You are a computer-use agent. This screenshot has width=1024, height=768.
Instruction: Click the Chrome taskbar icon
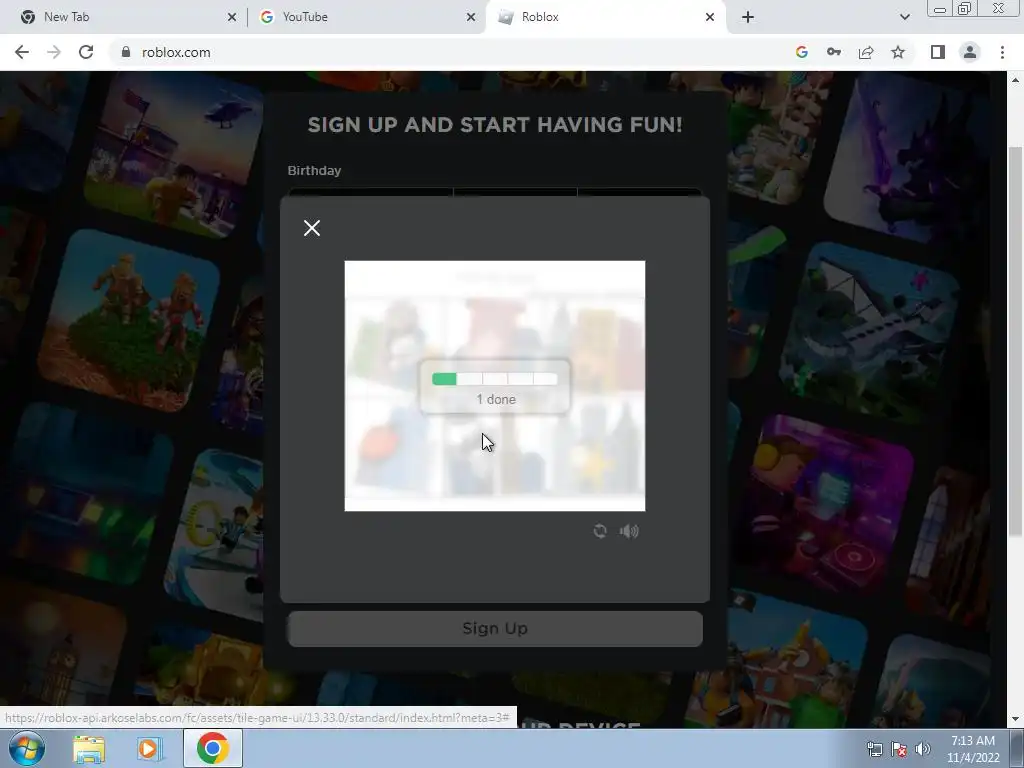tap(212, 748)
